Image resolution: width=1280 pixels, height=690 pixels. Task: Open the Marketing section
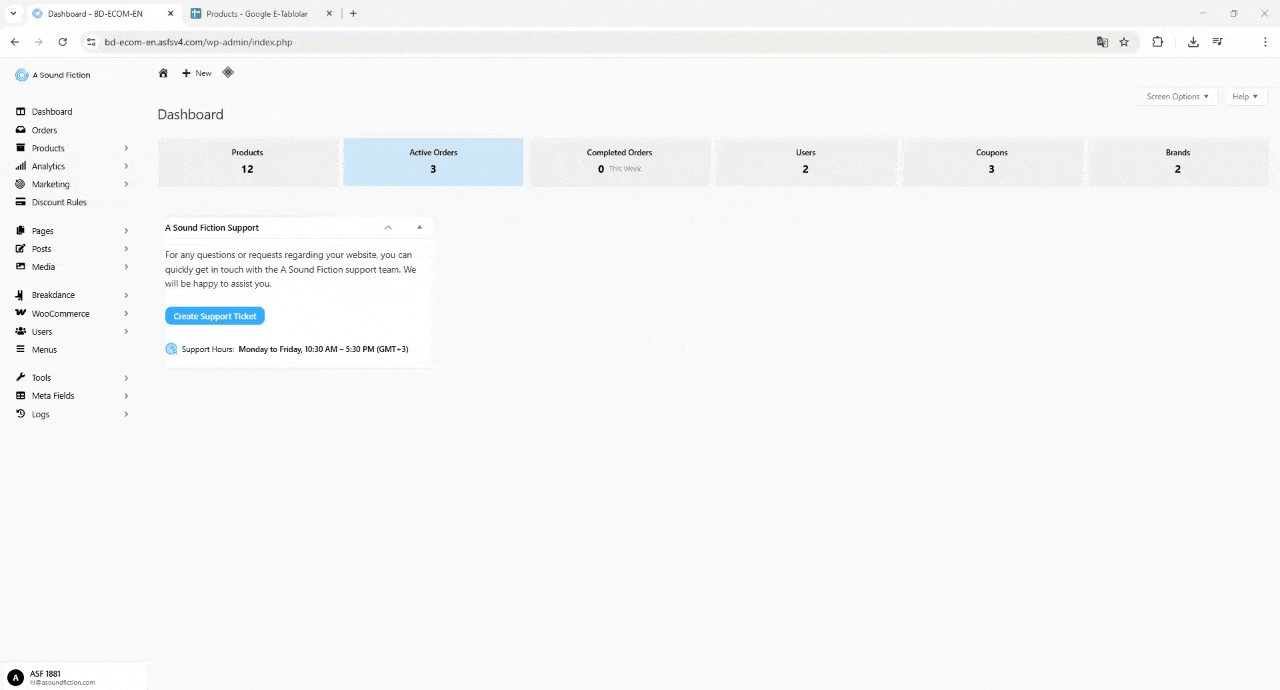click(50, 184)
